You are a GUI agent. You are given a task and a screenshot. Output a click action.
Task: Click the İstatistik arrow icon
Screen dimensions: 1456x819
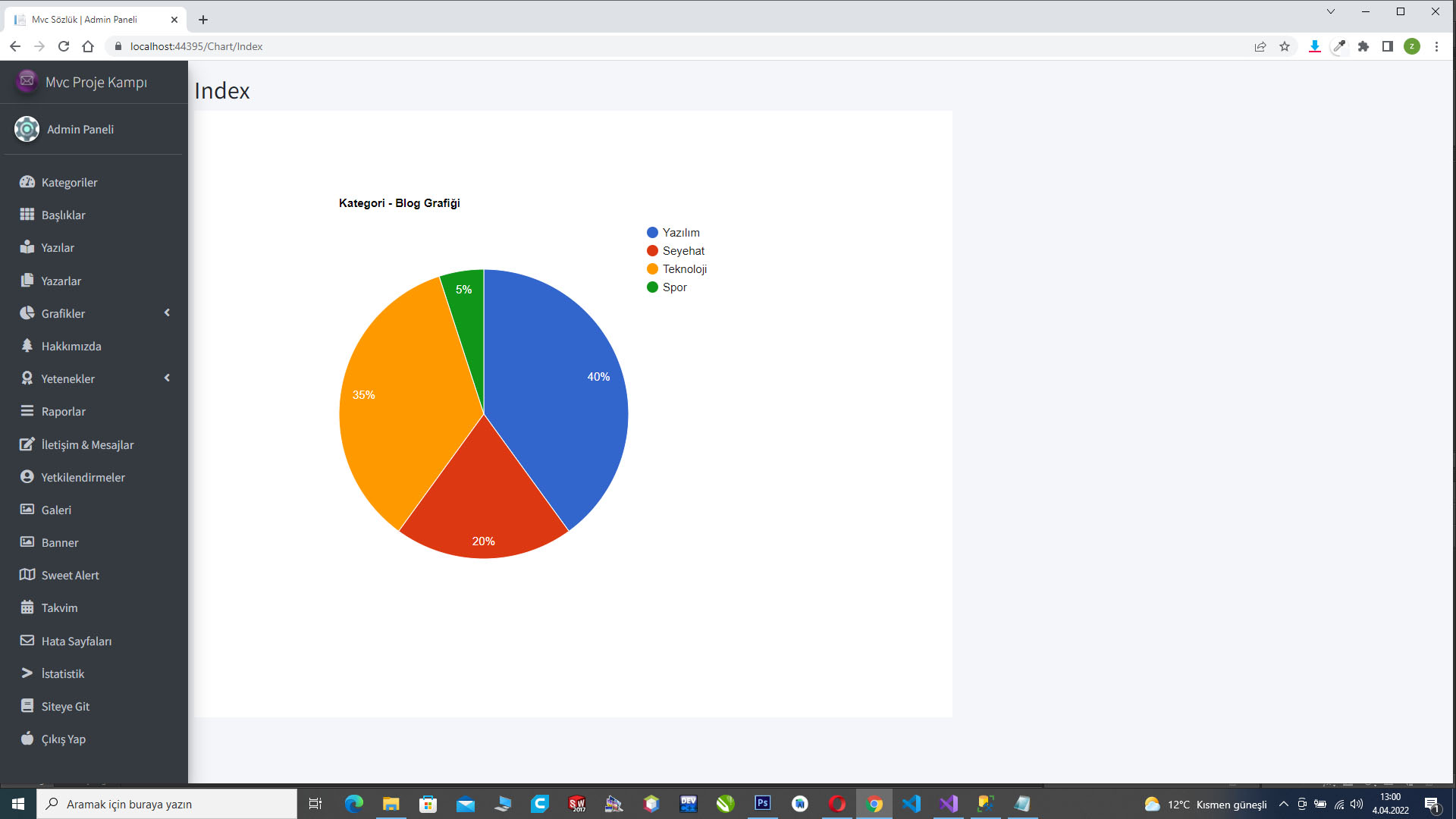point(27,673)
